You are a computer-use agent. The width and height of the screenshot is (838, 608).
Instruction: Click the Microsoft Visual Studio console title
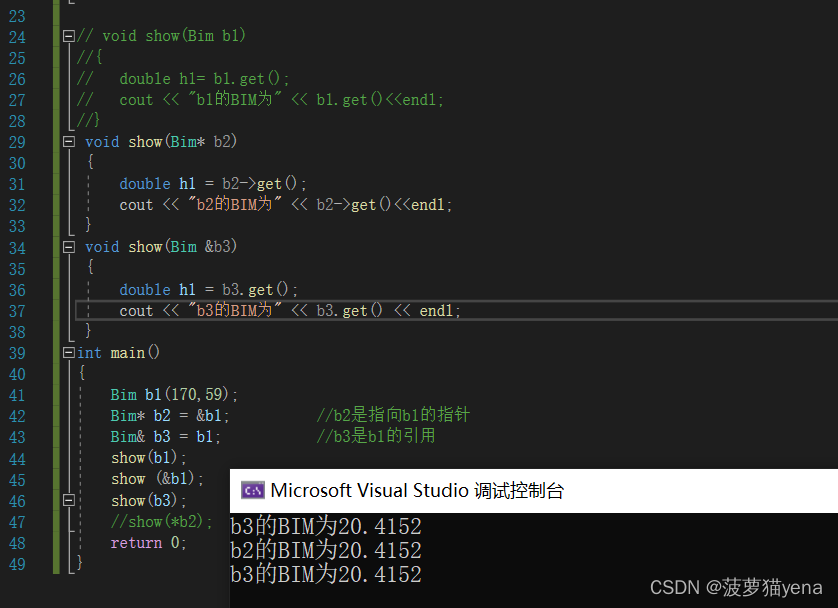[x=417, y=490]
